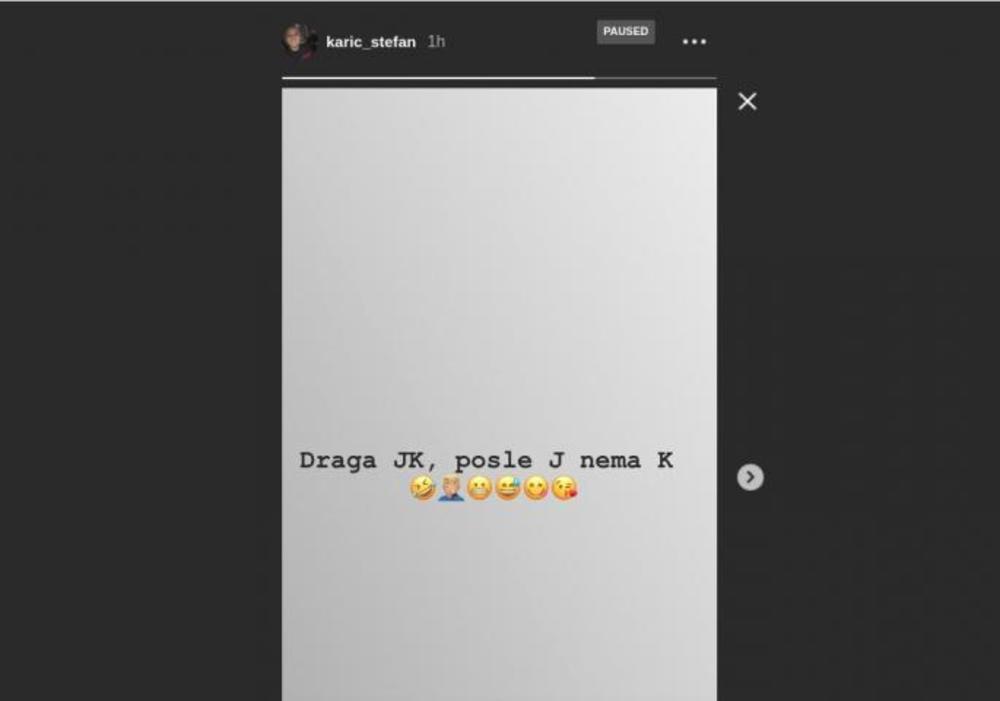The width and height of the screenshot is (1000, 701).
Task: Click the yummy face savoring emoji
Action: pyautogui.click(x=536, y=488)
